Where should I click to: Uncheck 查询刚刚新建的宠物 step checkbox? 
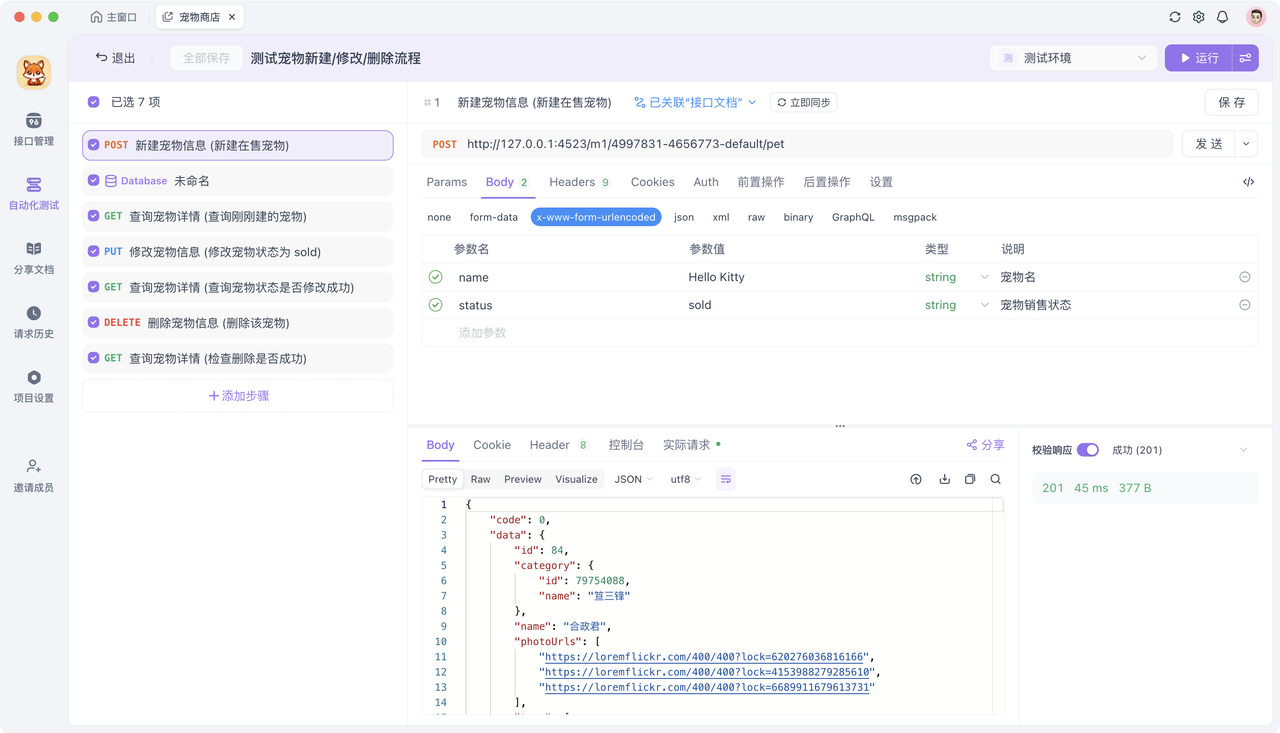click(94, 216)
